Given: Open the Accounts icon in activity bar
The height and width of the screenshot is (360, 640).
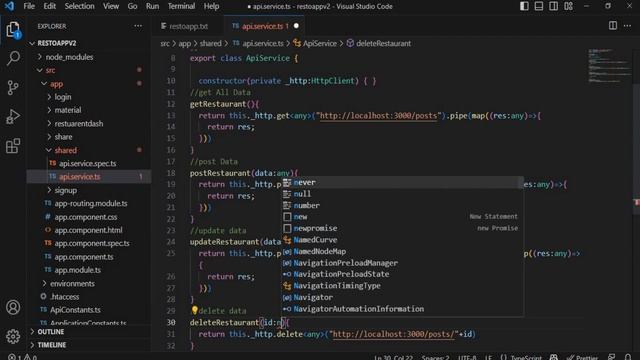Looking at the screenshot, I should [13, 307].
